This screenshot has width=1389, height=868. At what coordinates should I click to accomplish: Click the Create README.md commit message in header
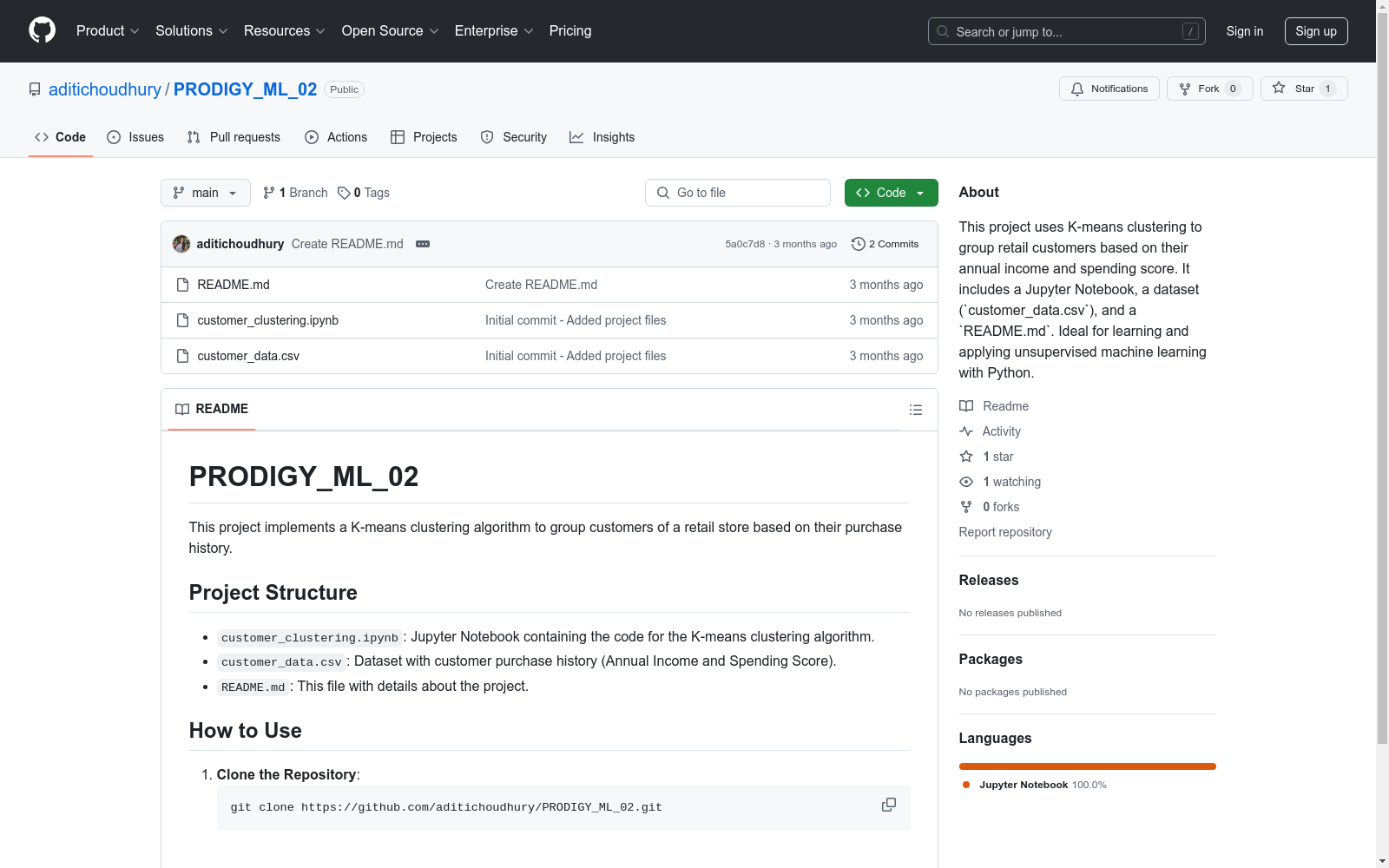[x=347, y=244]
